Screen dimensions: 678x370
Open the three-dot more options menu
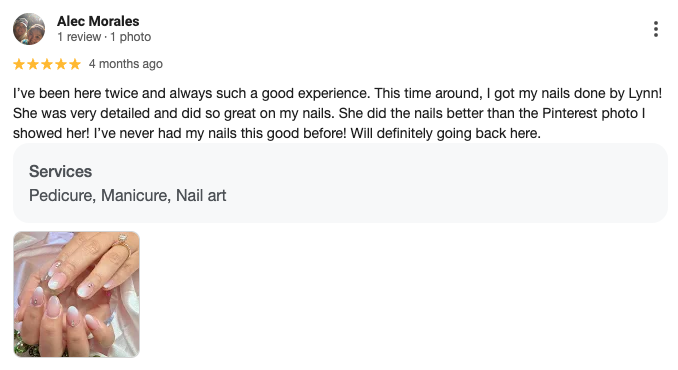coord(656,29)
